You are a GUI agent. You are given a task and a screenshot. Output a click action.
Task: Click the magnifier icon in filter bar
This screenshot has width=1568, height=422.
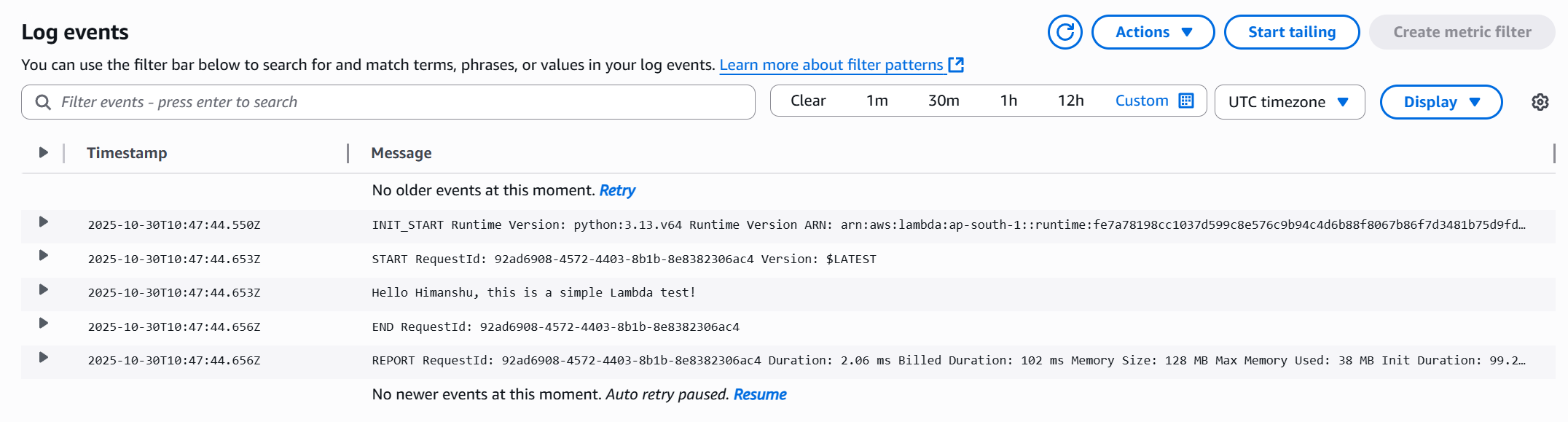coord(43,102)
